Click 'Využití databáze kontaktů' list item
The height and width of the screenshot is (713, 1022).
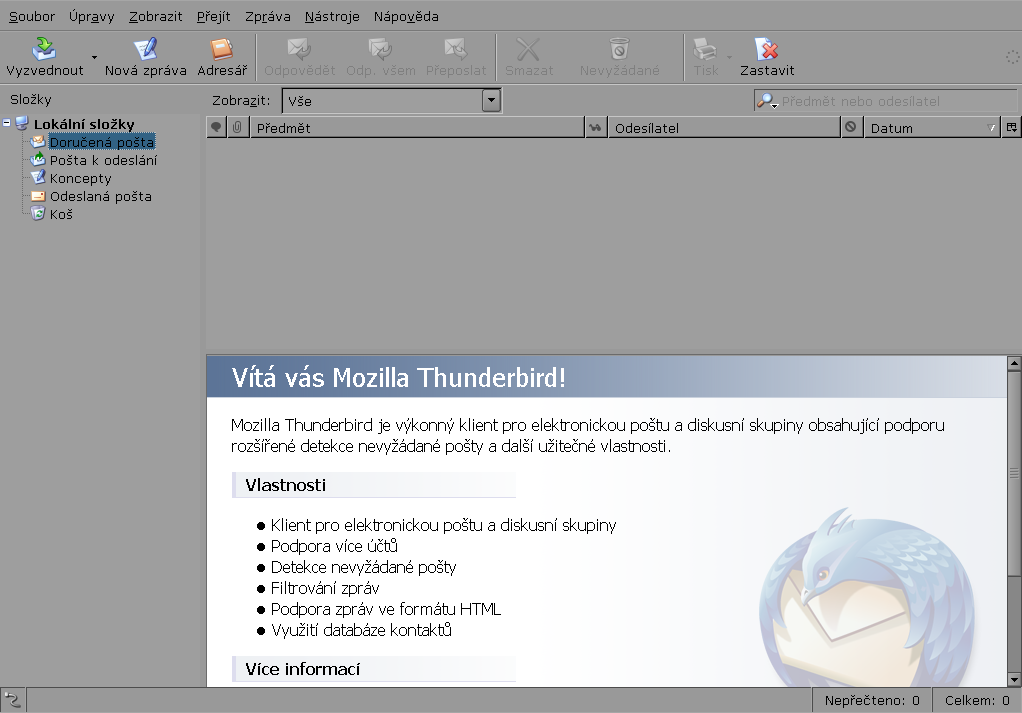pos(361,630)
